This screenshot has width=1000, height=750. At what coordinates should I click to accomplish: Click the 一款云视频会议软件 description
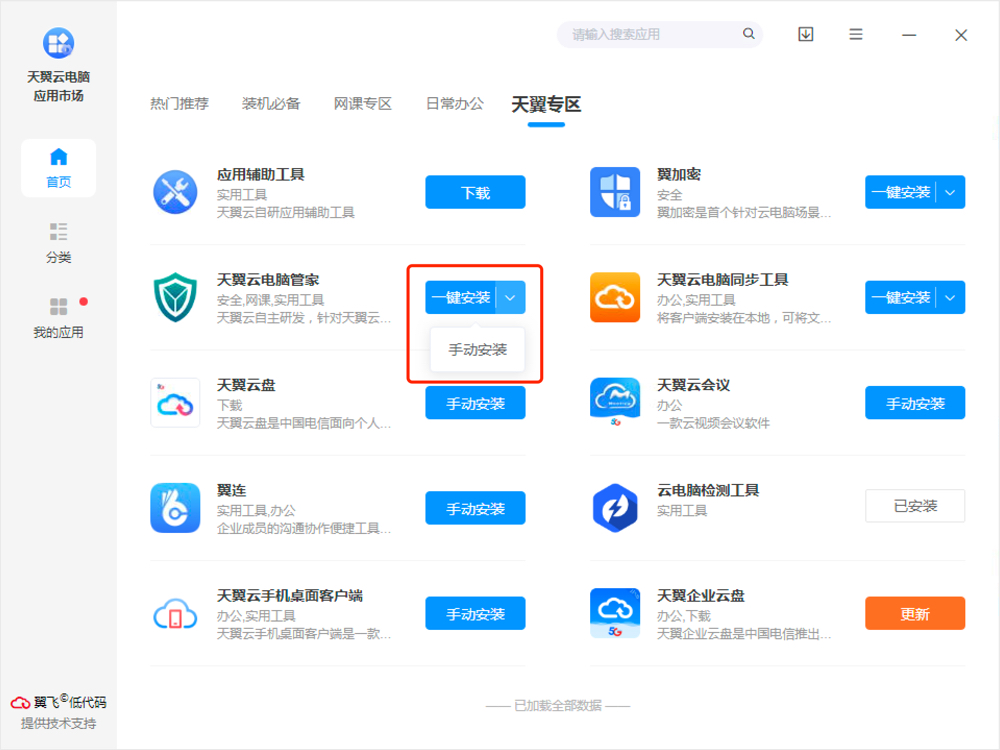click(x=713, y=423)
